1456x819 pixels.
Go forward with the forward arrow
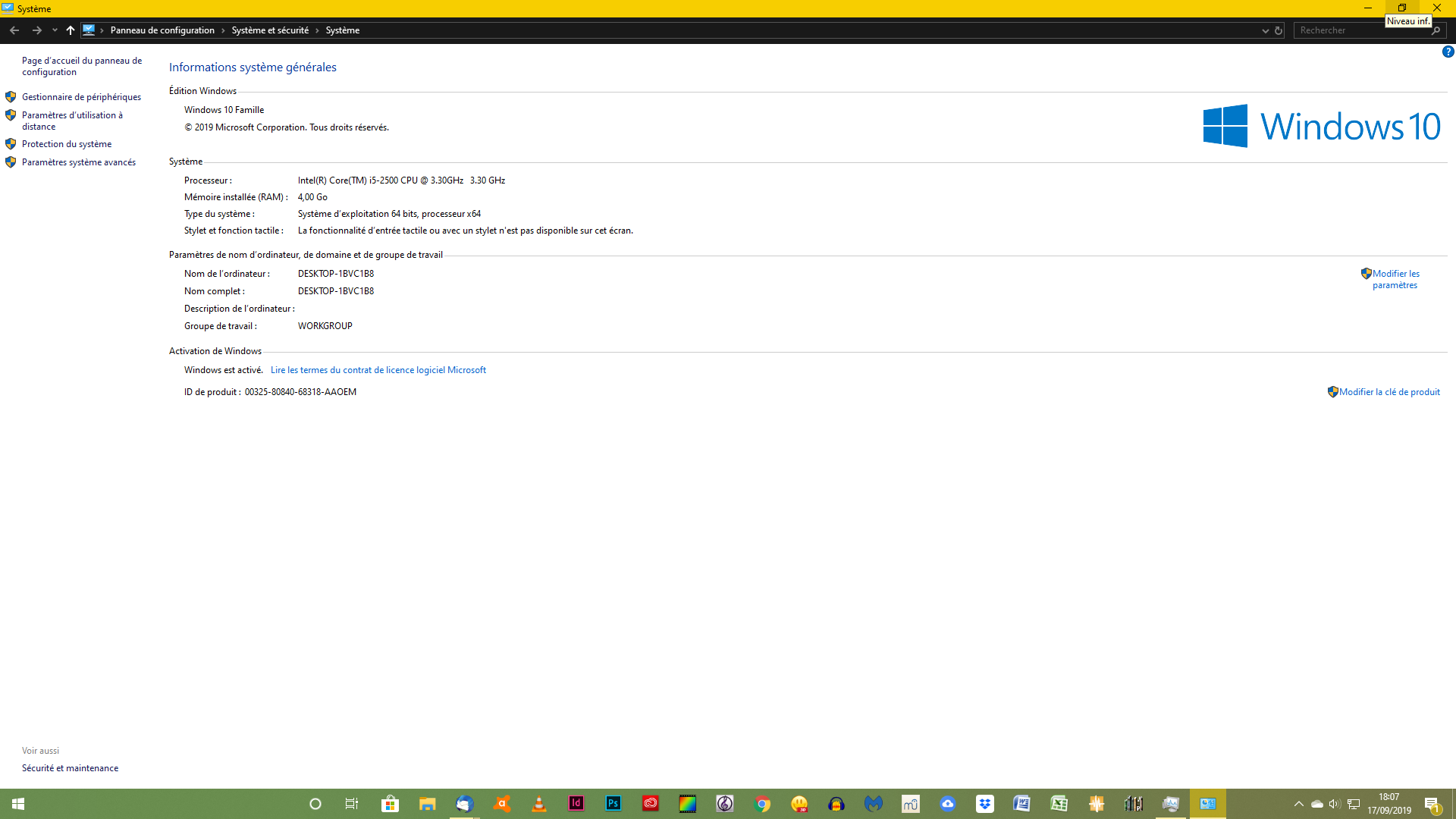36,30
